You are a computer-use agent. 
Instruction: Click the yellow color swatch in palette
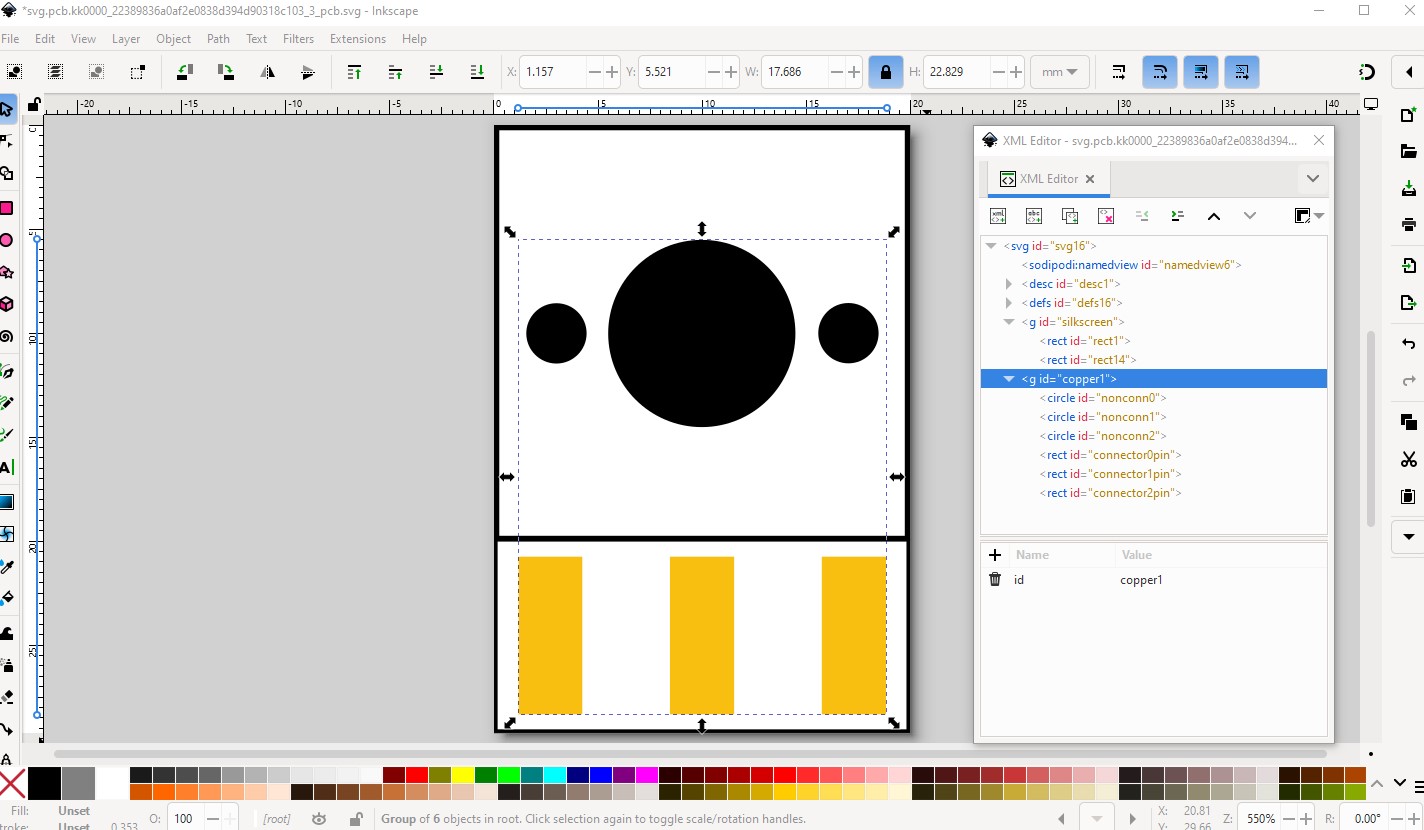pos(462,775)
